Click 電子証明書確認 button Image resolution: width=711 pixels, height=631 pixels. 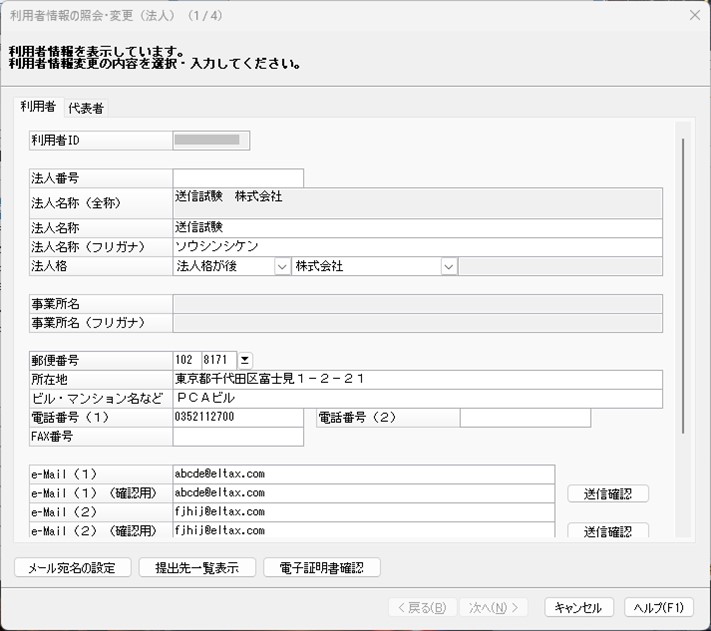[321, 568]
